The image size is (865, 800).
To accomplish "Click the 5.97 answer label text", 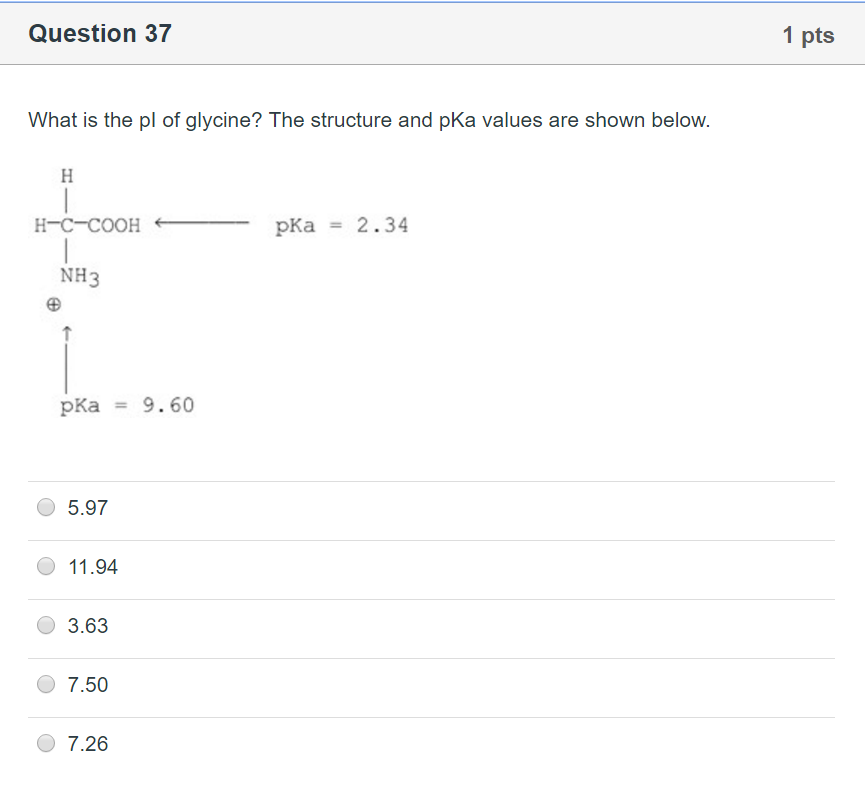I will point(88,508).
